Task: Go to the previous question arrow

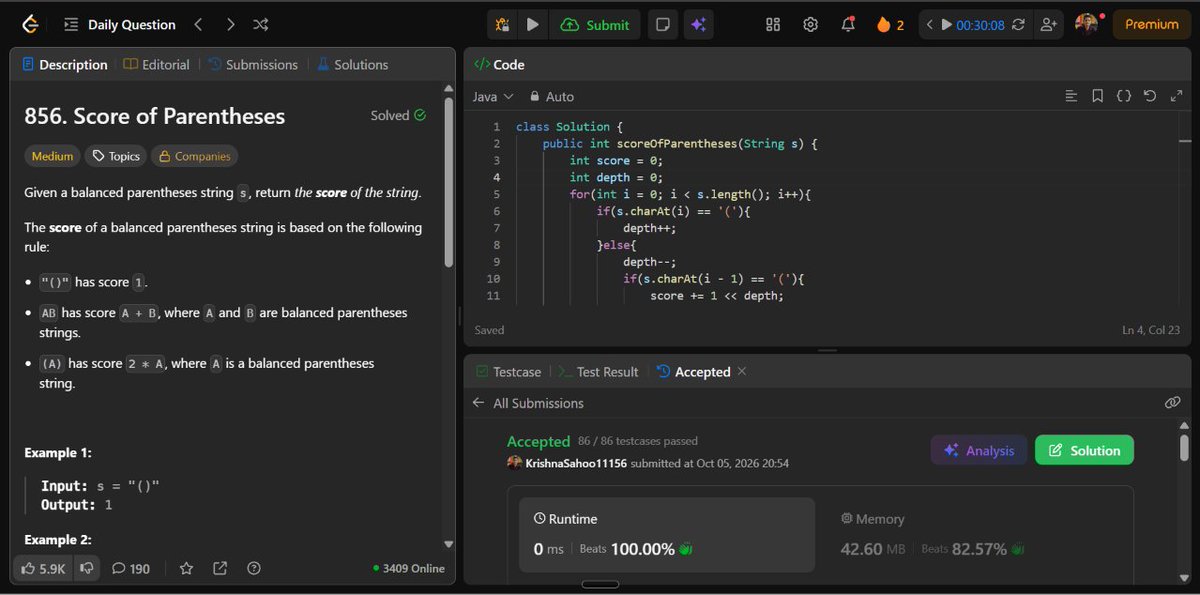Action: coord(198,24)
